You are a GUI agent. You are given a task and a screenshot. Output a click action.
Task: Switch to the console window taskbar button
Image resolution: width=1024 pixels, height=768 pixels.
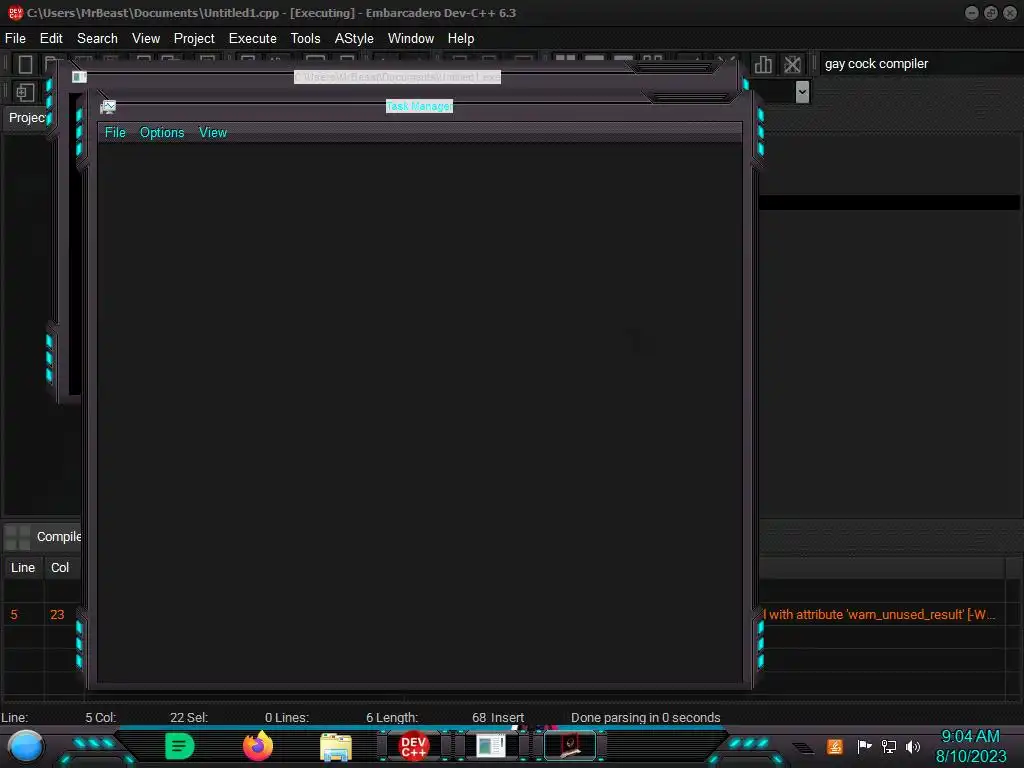click(x=491, y=746)
